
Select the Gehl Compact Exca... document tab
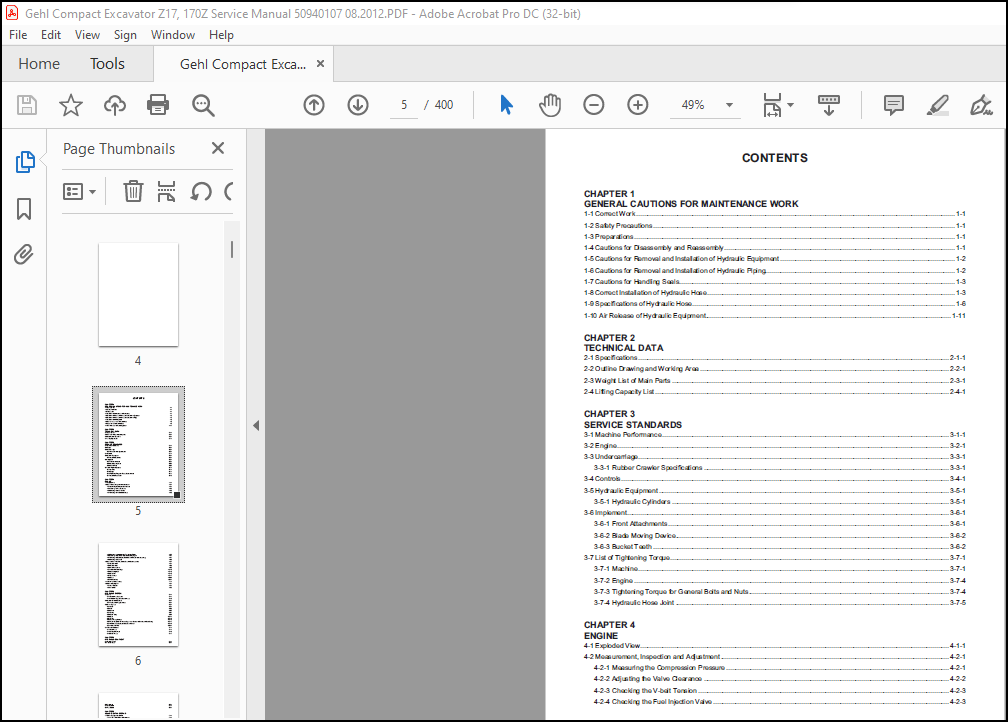pyautogui.click(x=243, y=64)
